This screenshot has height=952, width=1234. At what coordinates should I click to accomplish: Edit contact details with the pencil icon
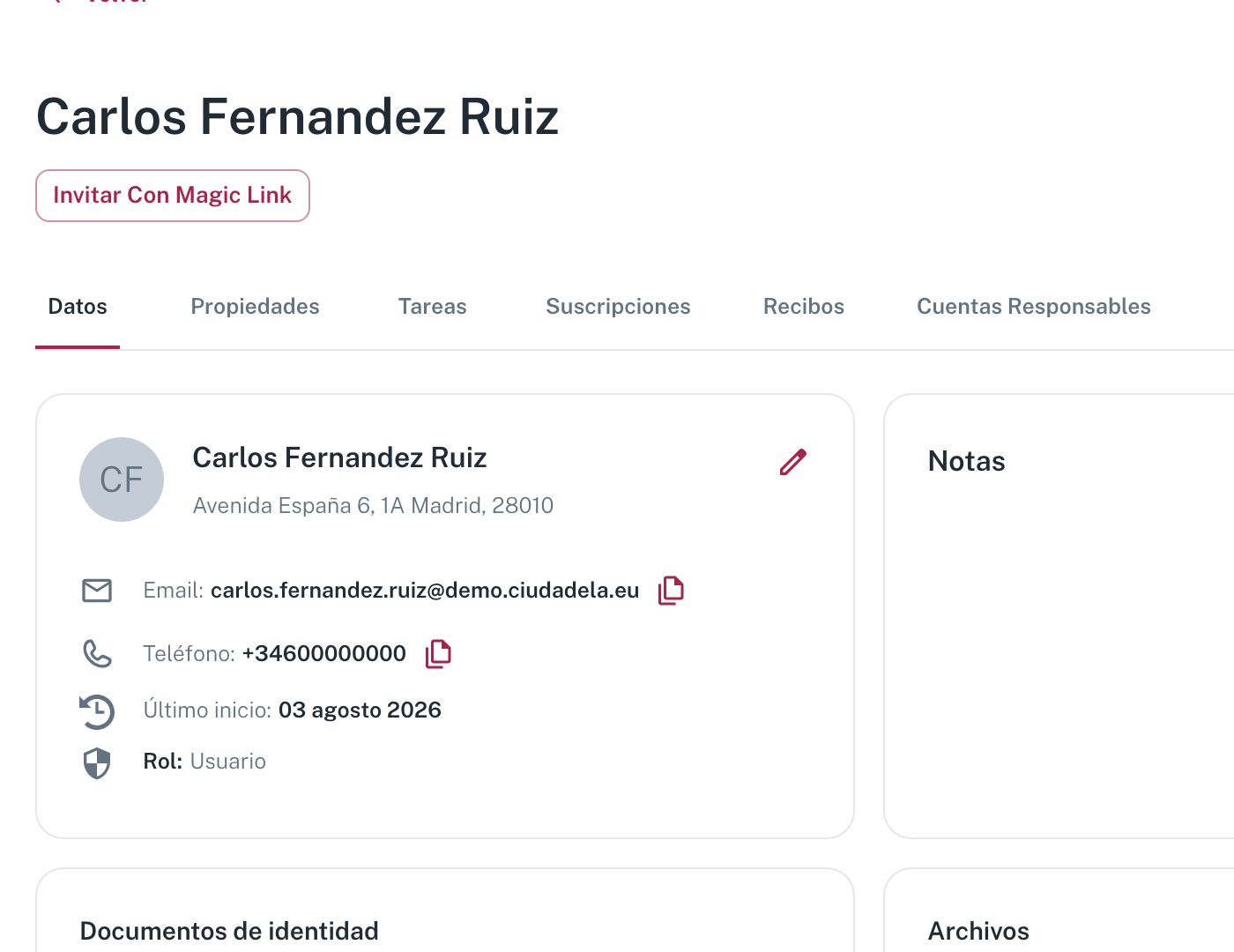[x=793, y=462]
